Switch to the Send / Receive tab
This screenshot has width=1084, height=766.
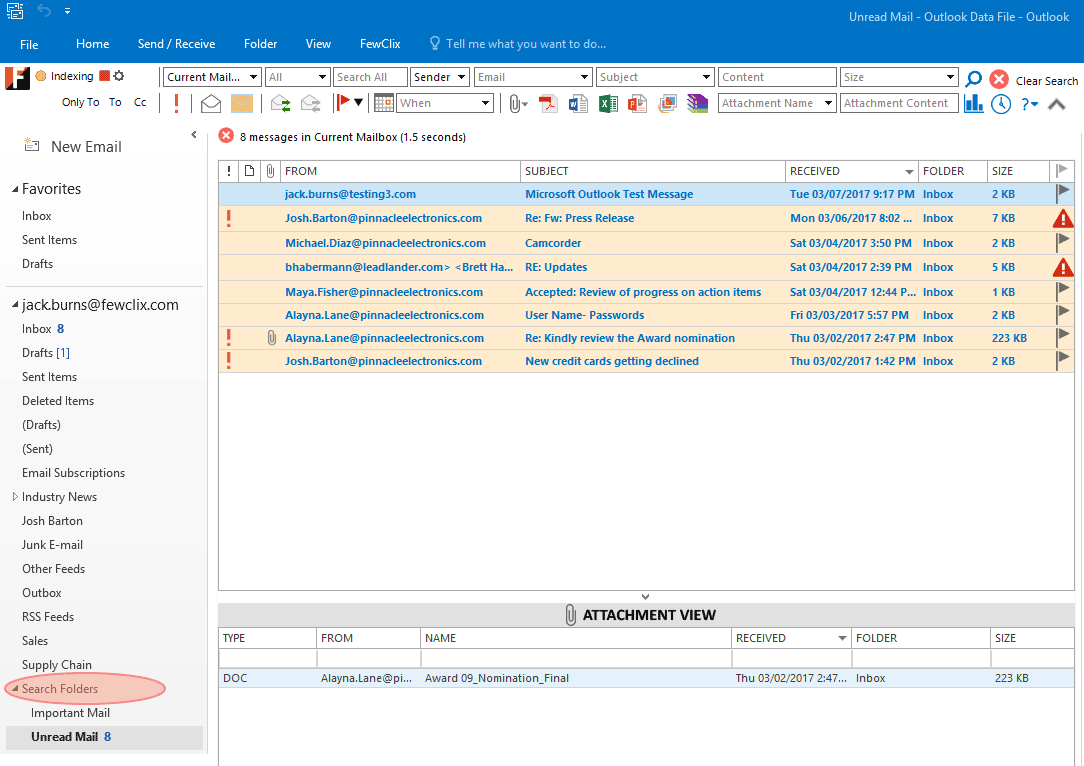click(x=176, y=44)
